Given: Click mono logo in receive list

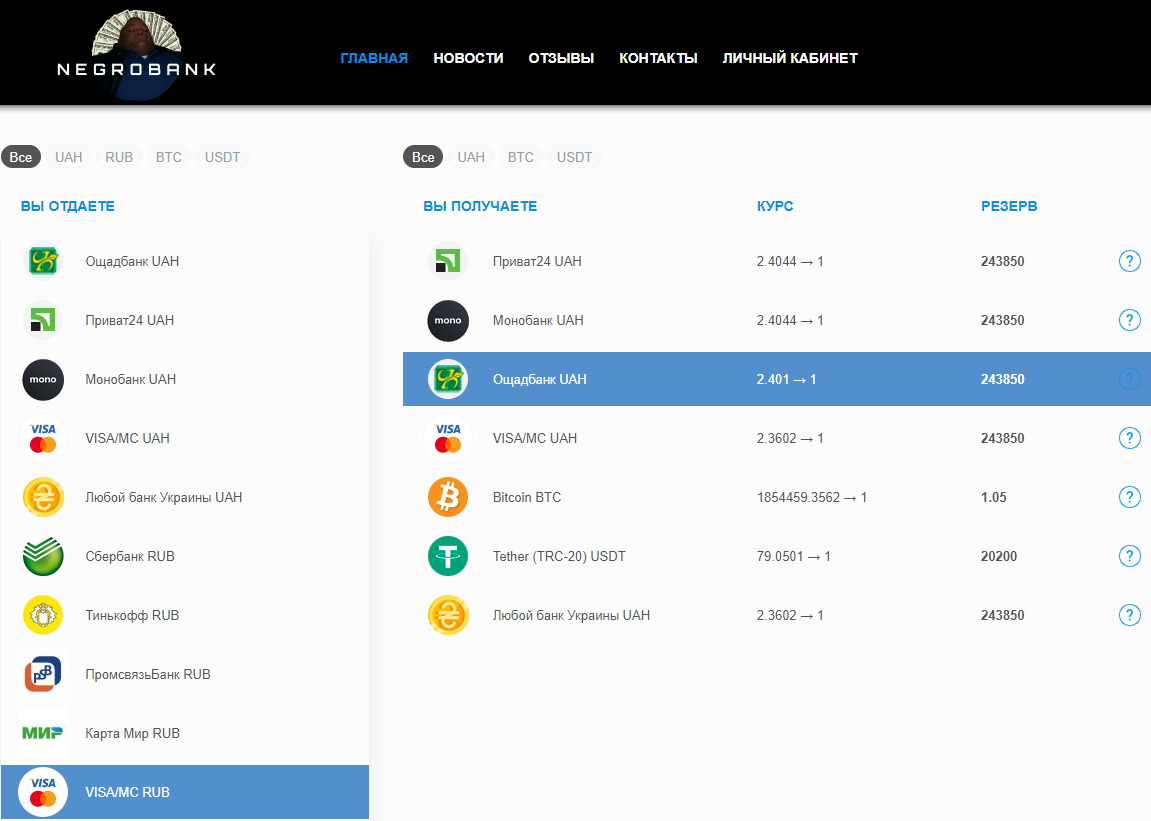Looking at the screenshot, I should tap(448, 320).
